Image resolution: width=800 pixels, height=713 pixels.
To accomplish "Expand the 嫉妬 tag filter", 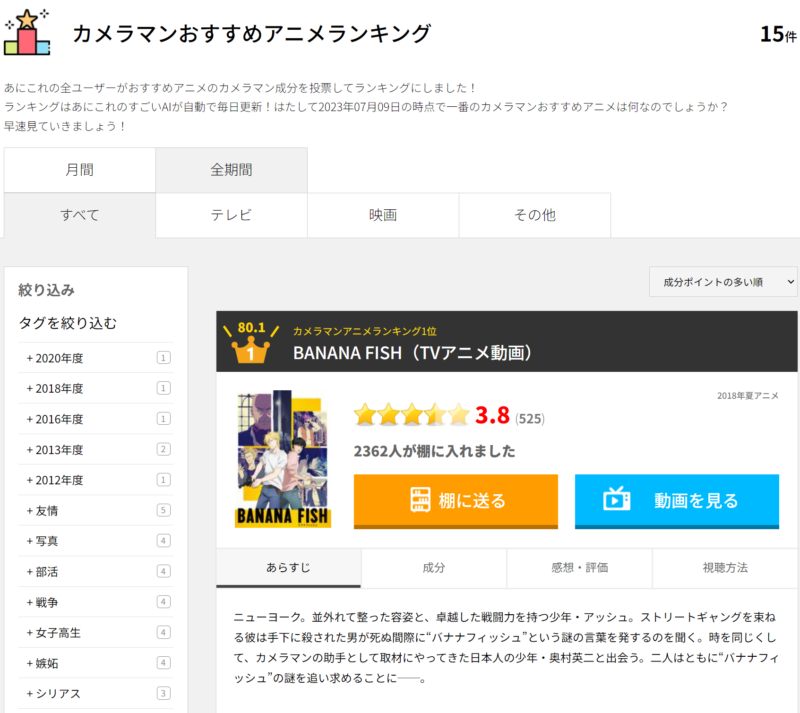I will point(96,663).
